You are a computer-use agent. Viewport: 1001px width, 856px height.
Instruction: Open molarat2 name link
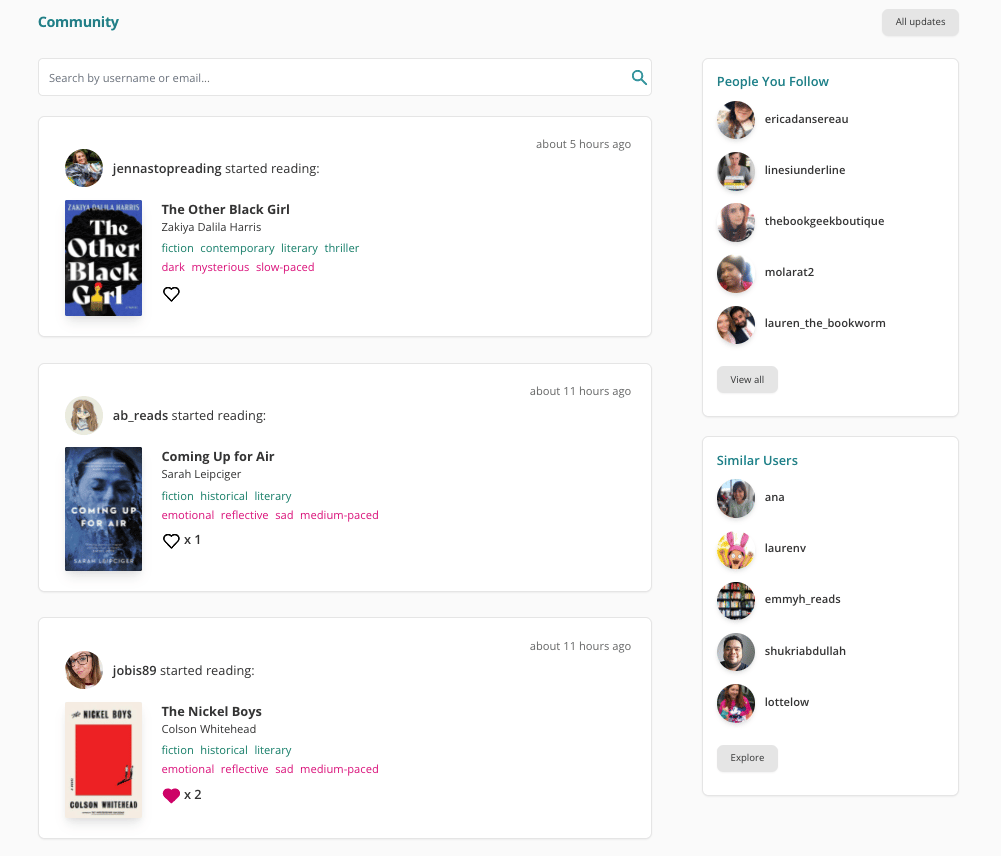789,273
